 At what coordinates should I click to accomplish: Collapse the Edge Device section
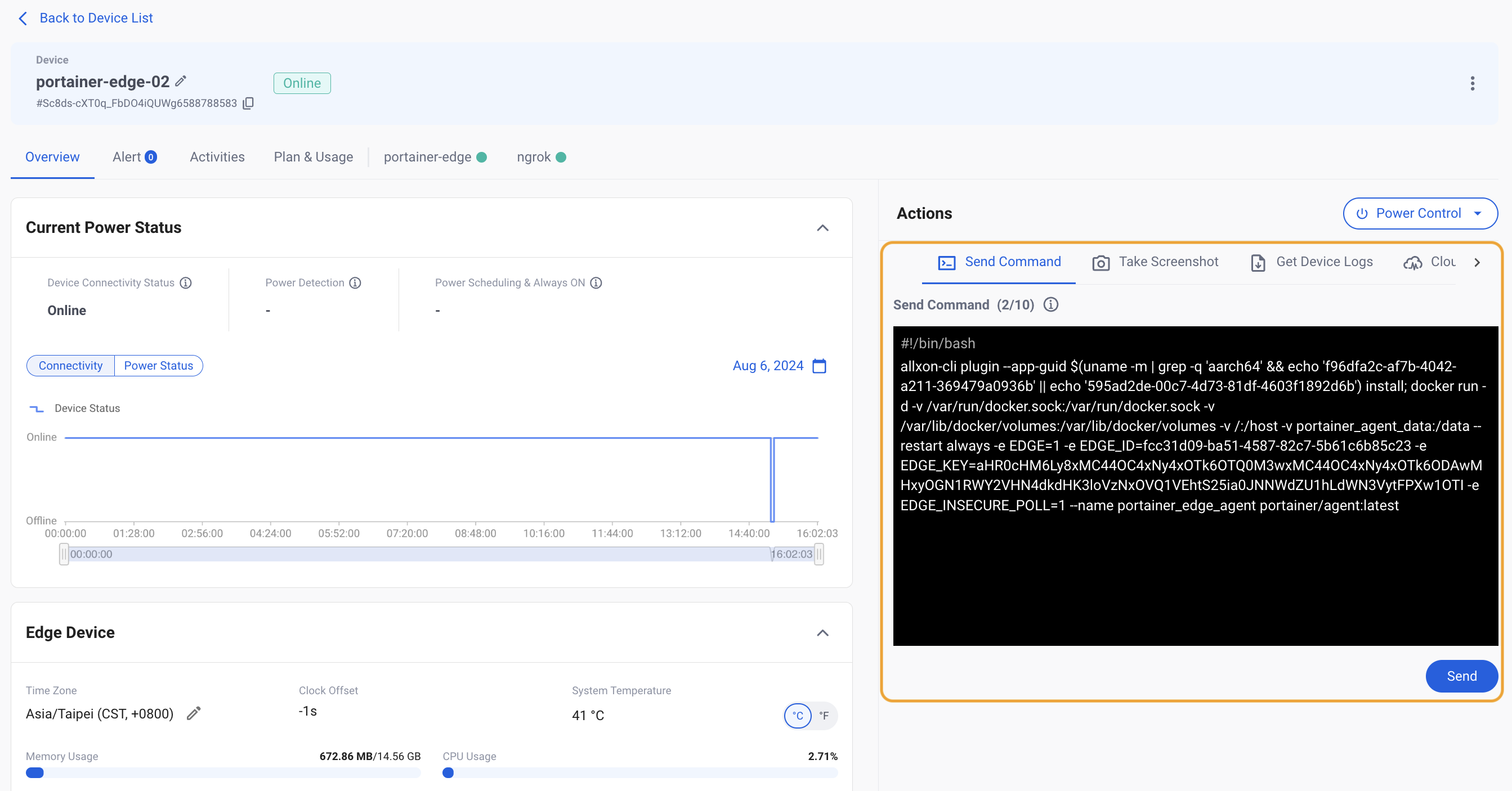tap(822, 632)
